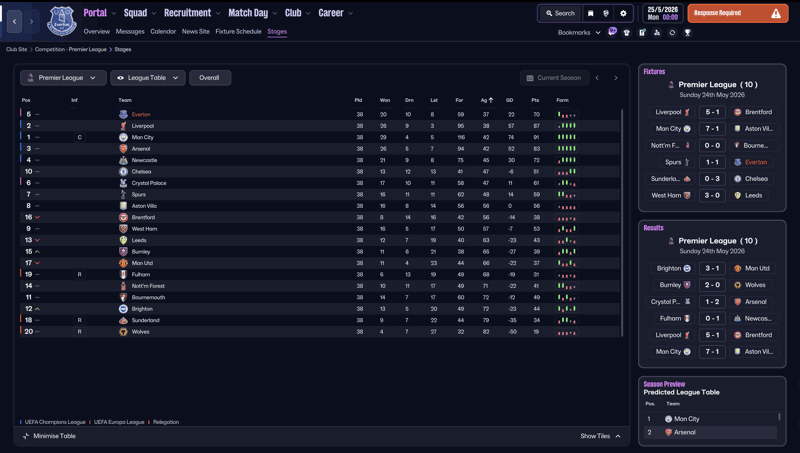Expand the Career menu chevron
Screen dimensions: 800x453
tap(350, 13)
